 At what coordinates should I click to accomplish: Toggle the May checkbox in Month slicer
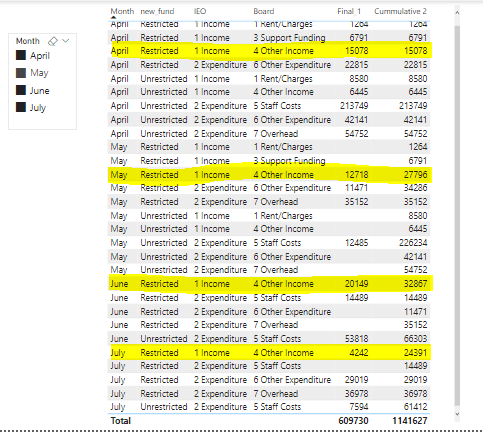click(21, 73)
